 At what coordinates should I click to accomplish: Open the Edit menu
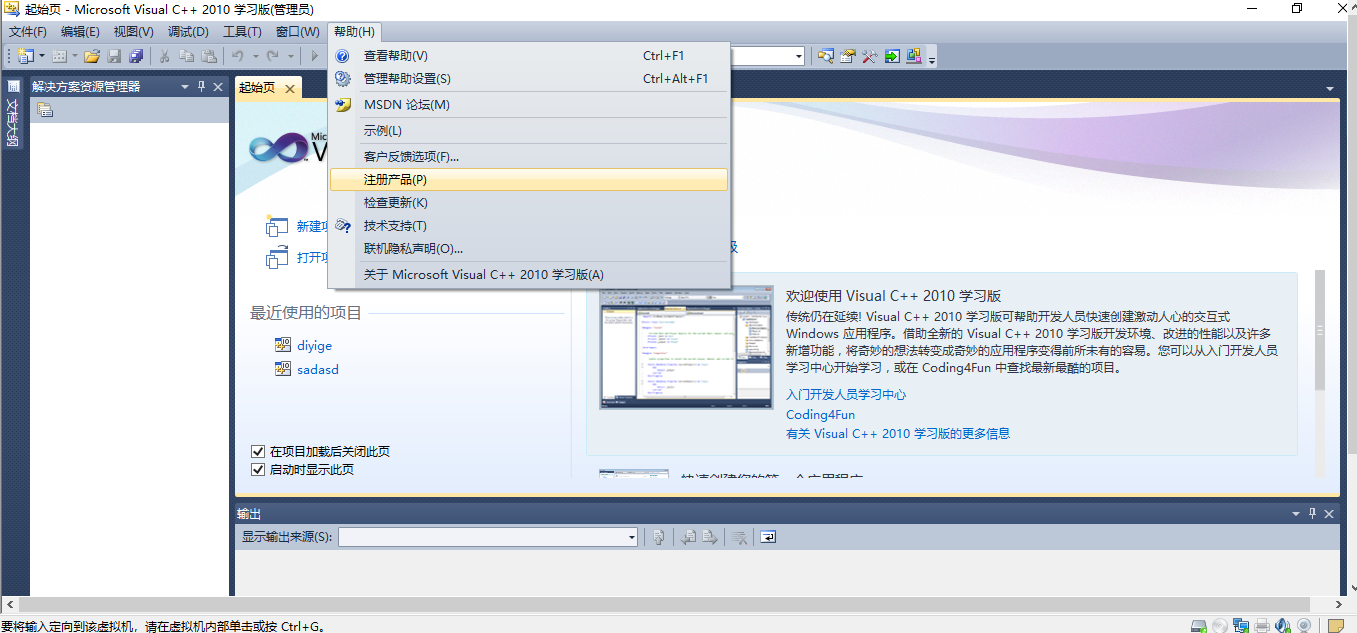pos(80,32)
